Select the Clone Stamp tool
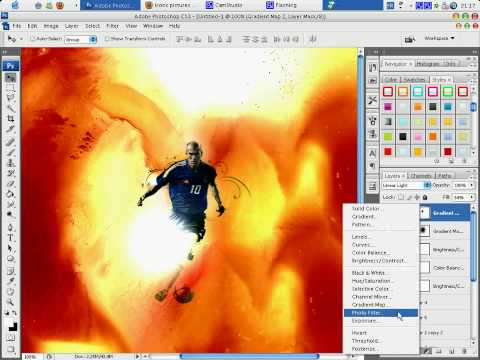The image size is (480, 360). coord(11,163)
